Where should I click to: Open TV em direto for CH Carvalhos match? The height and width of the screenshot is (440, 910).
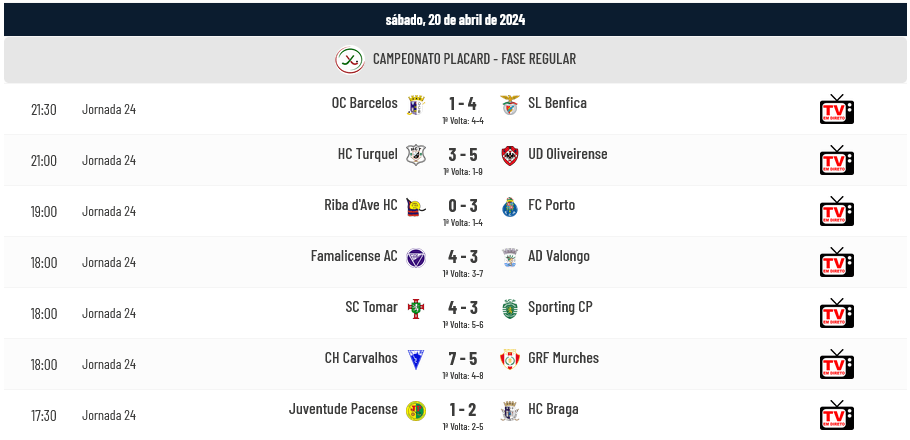[836, 365]
